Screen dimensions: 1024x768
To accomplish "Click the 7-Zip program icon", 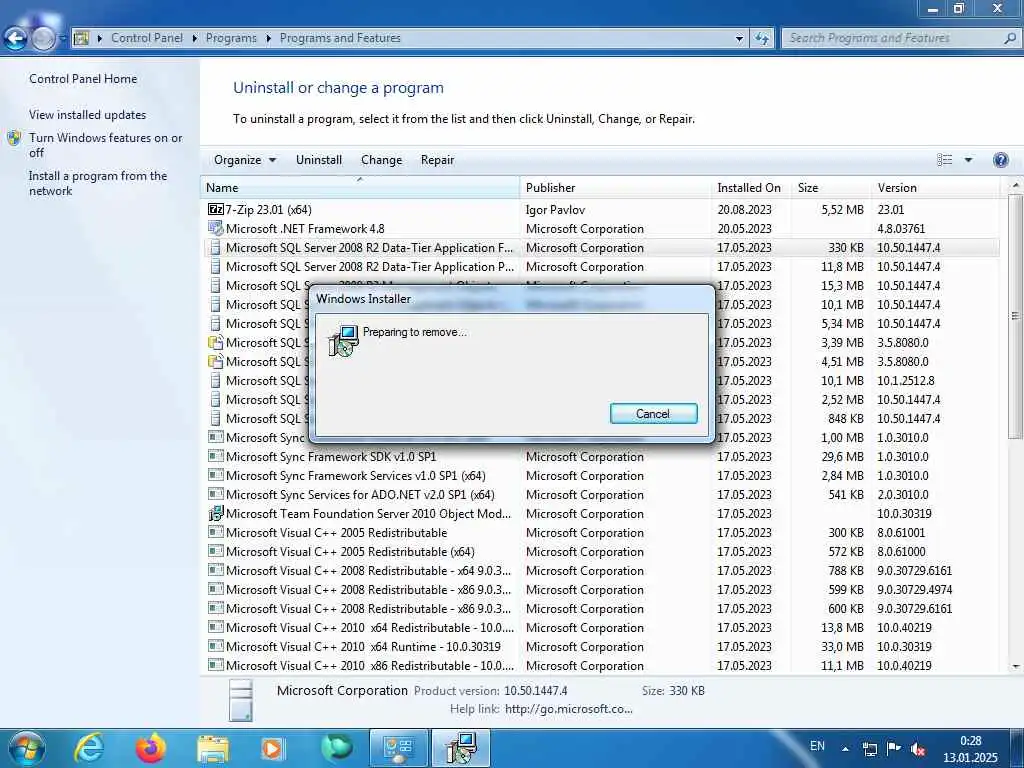I will pyautogui.click(x=216, y=210).
